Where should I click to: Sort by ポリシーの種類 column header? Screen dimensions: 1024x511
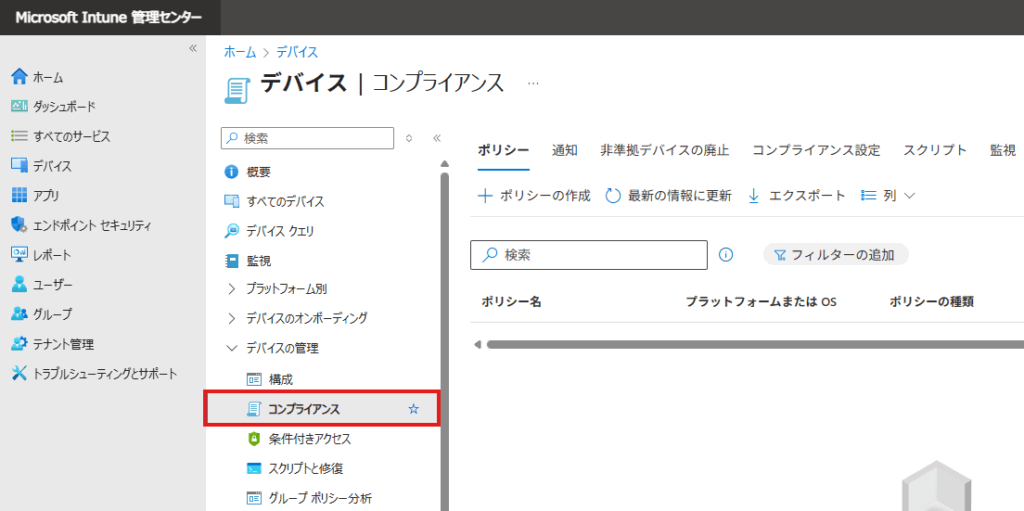click(x=932, y=301)
